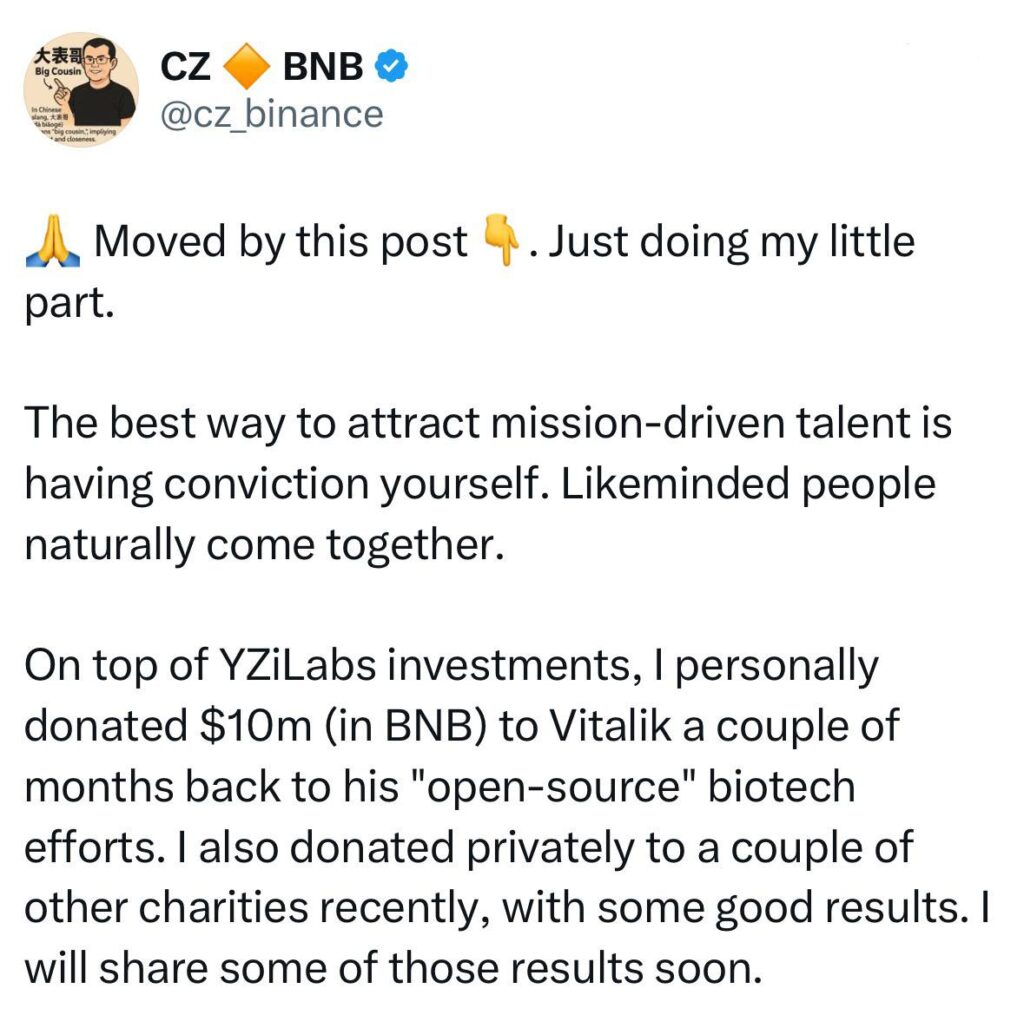
Task: Click the BNB text in the display name
Action: [x=323, y=67]
